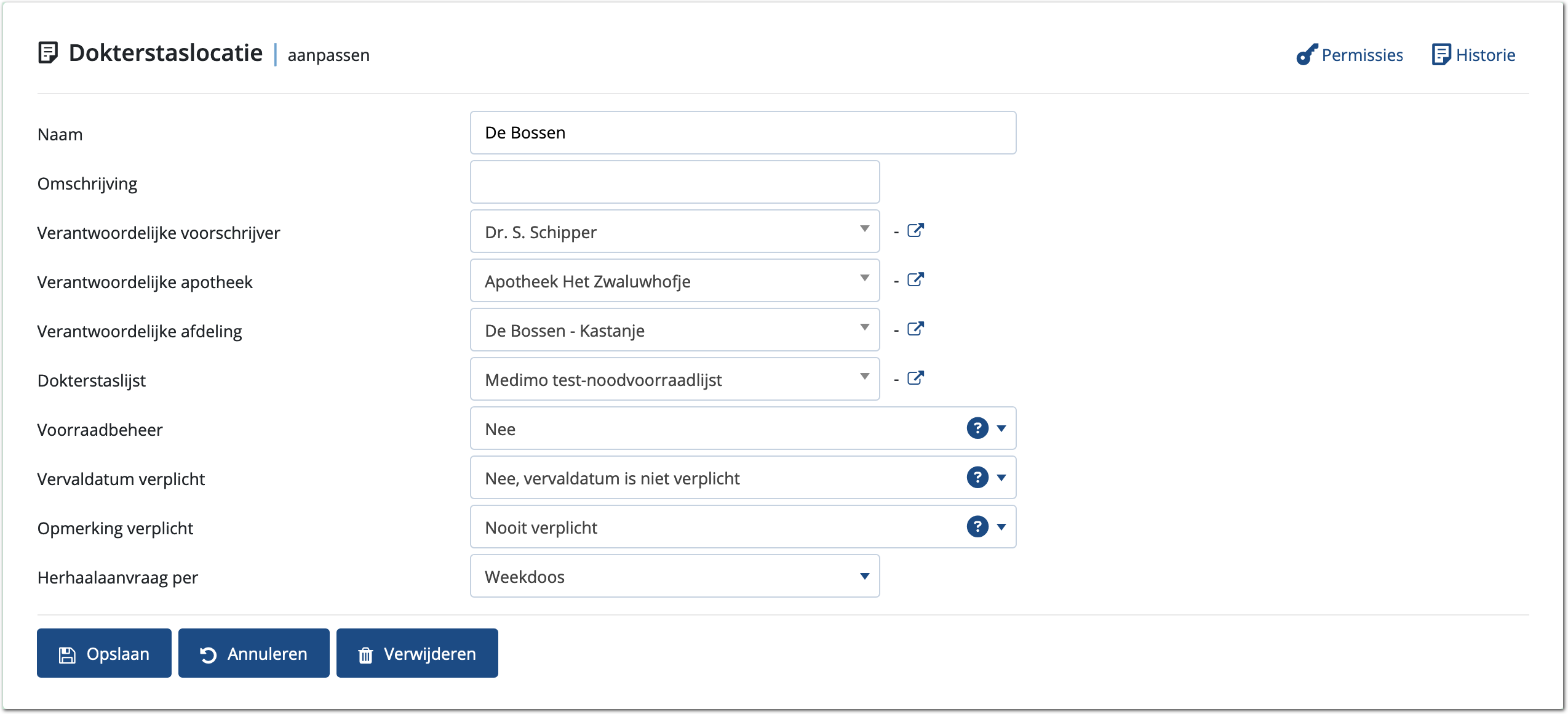Expand the Verantwoordelijke apotheek dropdown
1568x714 pixels.
pyautogui.click(x=864, y=279)
